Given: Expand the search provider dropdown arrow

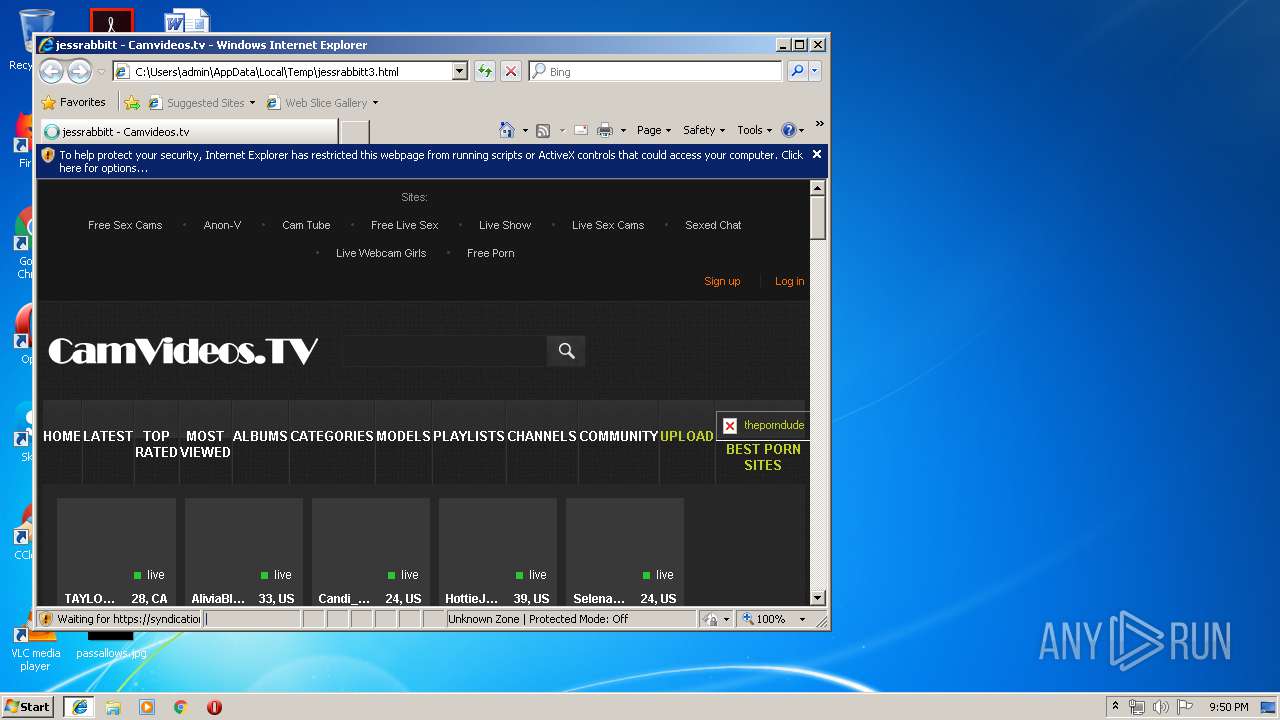Looking at the screenshot, I should point(815,71).
